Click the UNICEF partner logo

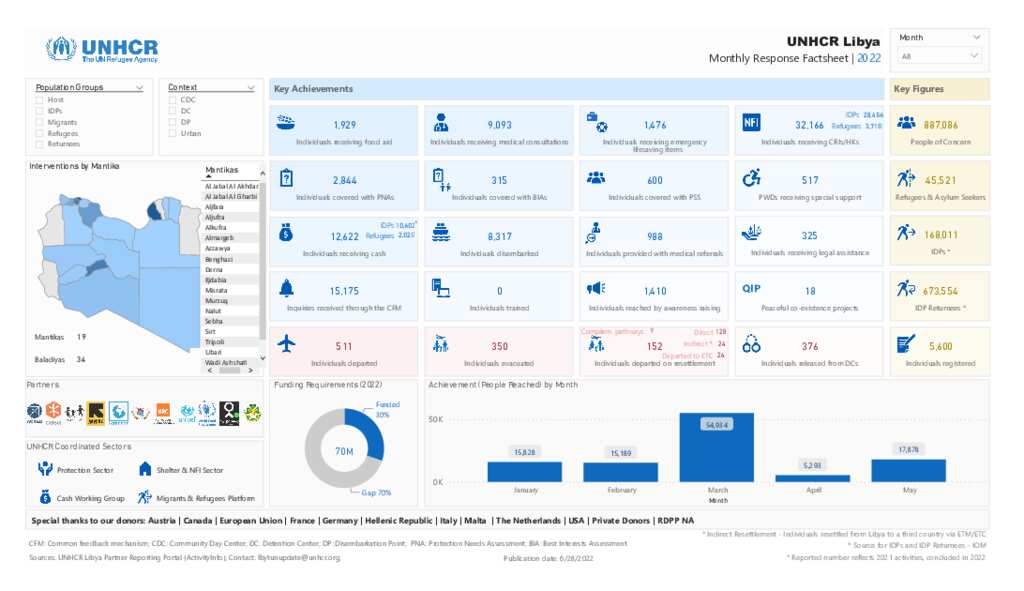point(187,413)
